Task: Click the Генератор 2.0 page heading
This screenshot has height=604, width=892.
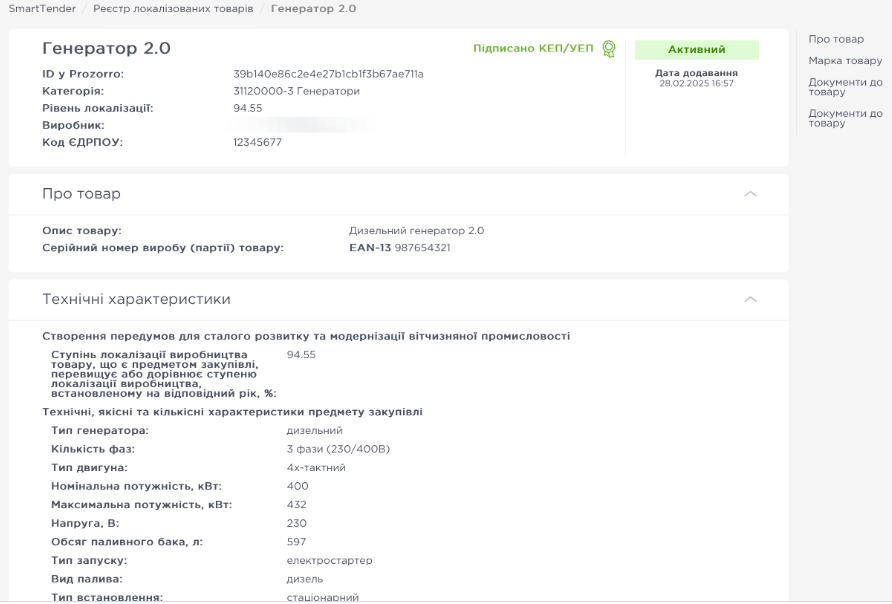Action: coord(106,48)
